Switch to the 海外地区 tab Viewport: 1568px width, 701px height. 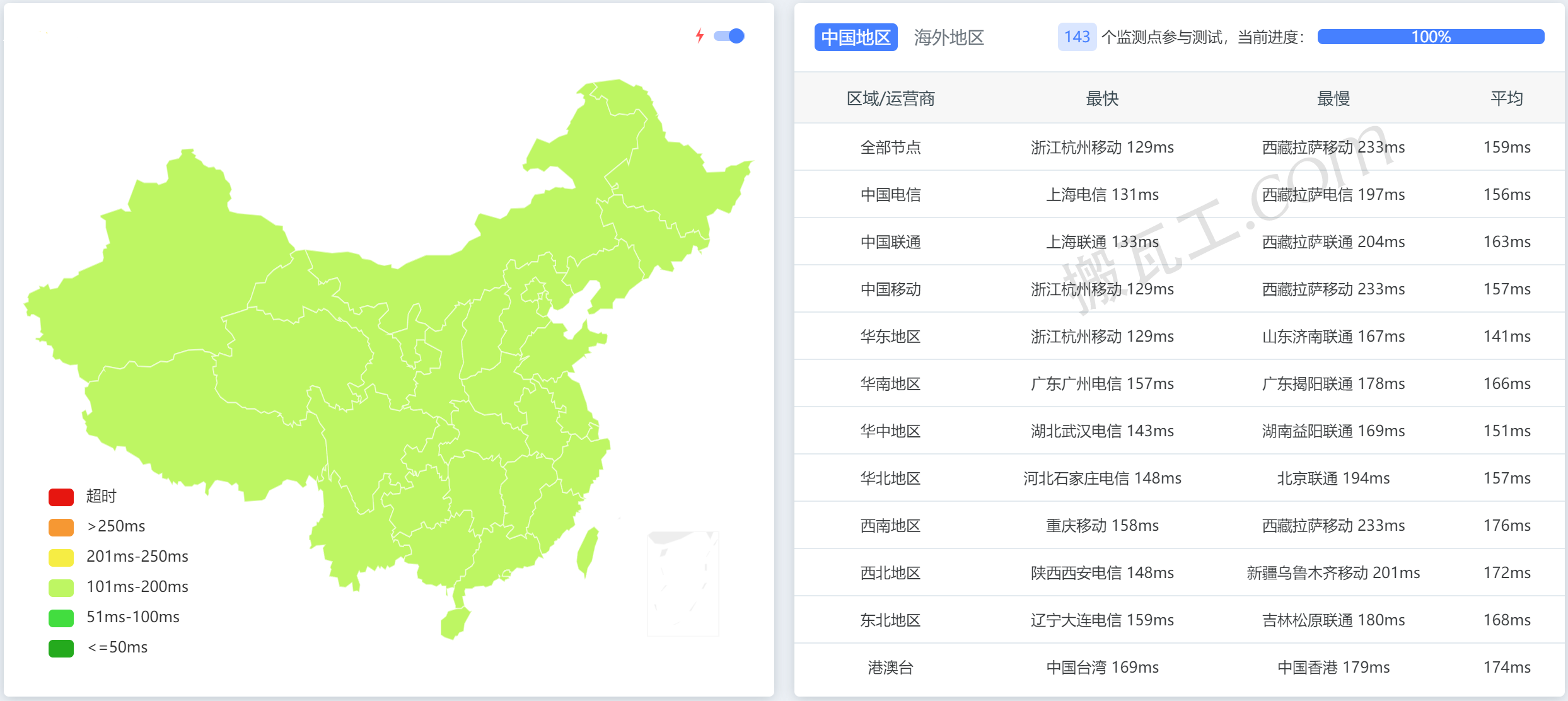click(948, 38)
